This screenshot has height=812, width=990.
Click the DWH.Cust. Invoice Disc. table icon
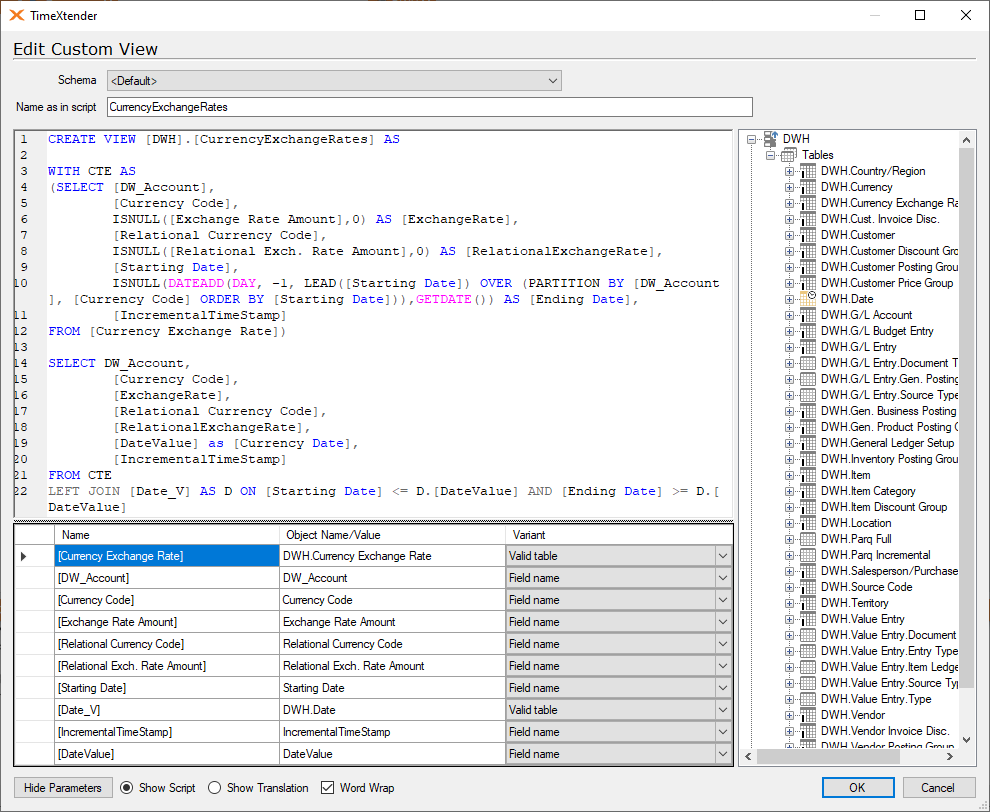tap(808, 219)
